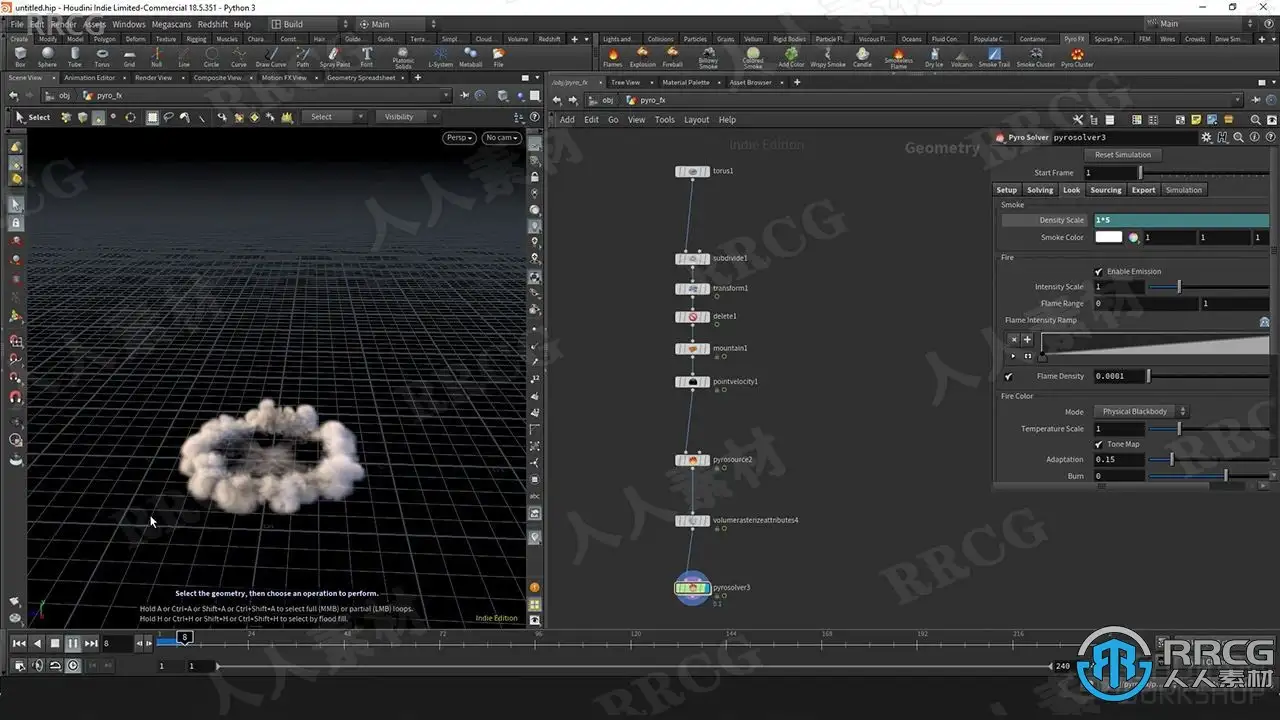Image resolution: width=1280 pixels, height=720 pixels.
Task: Open the Smoke Color picker wheel icon
Action: point(1134,238)
